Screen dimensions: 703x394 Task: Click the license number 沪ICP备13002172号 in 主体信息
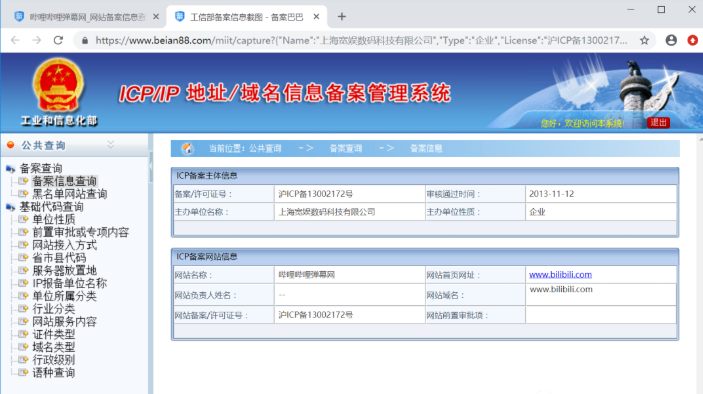tap(316, 194)
